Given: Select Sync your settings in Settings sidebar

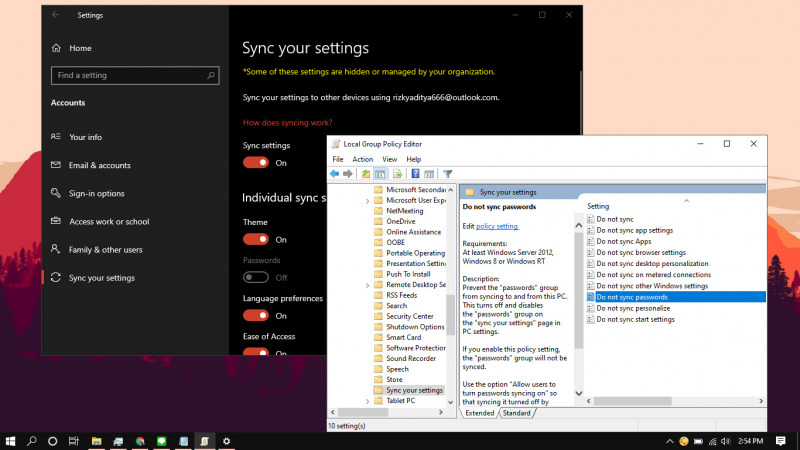Looking at the screenshot, I should (102, 278).
